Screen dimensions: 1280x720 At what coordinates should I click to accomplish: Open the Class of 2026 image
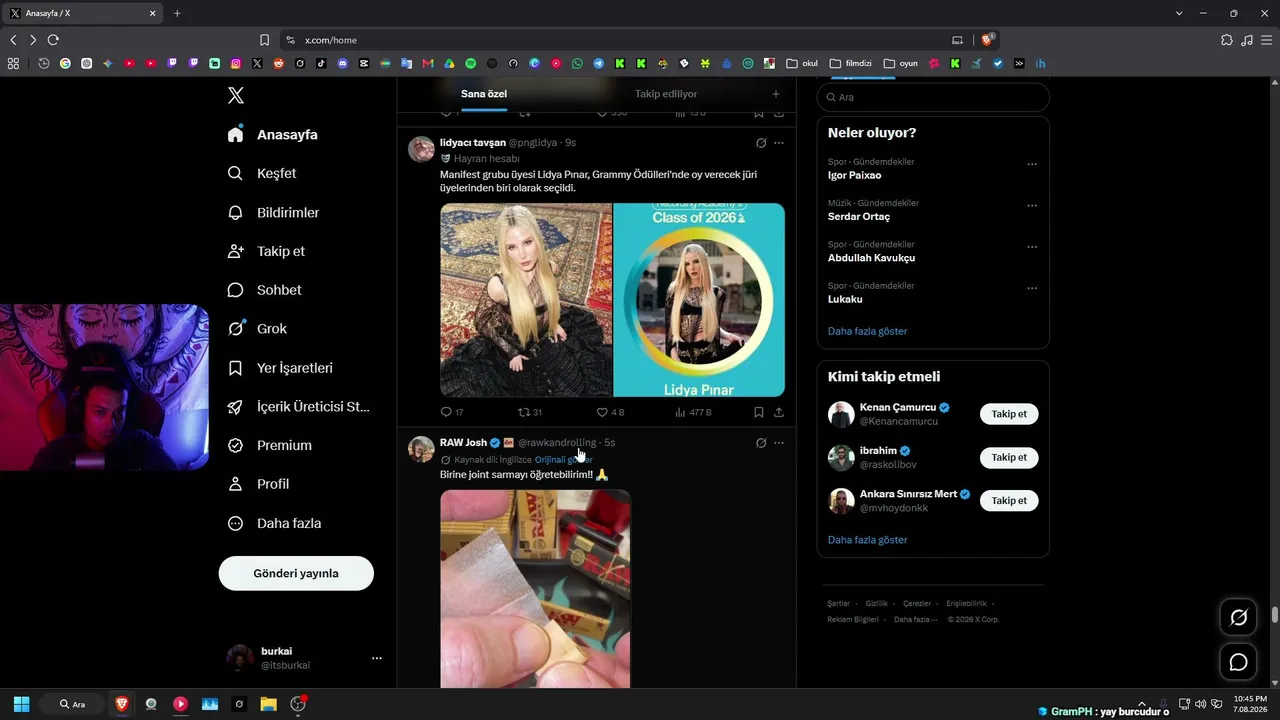click(x=699, y=300)
